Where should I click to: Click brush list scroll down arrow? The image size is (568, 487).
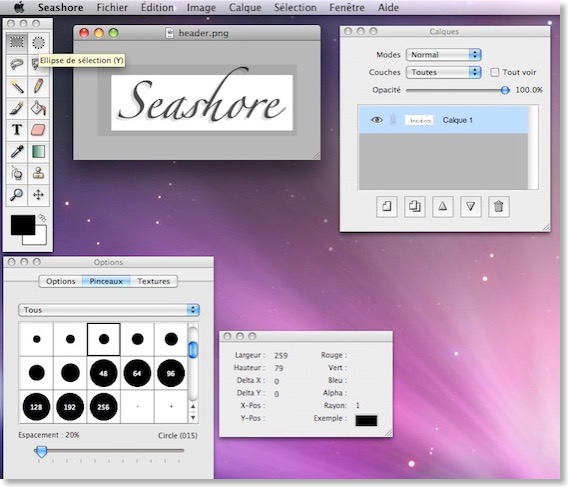(193, 417)
